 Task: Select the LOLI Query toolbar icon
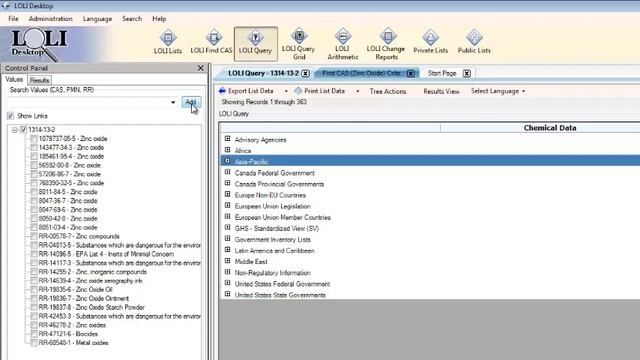click(256, 43)
